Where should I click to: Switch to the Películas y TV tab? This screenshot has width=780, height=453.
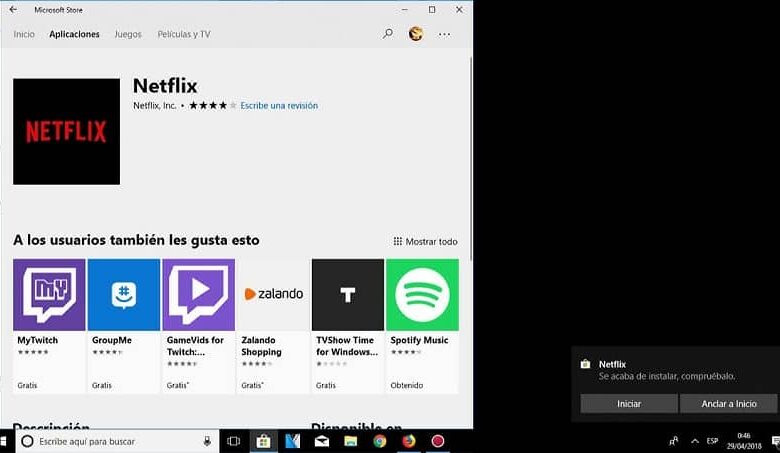tap(184, 34)
